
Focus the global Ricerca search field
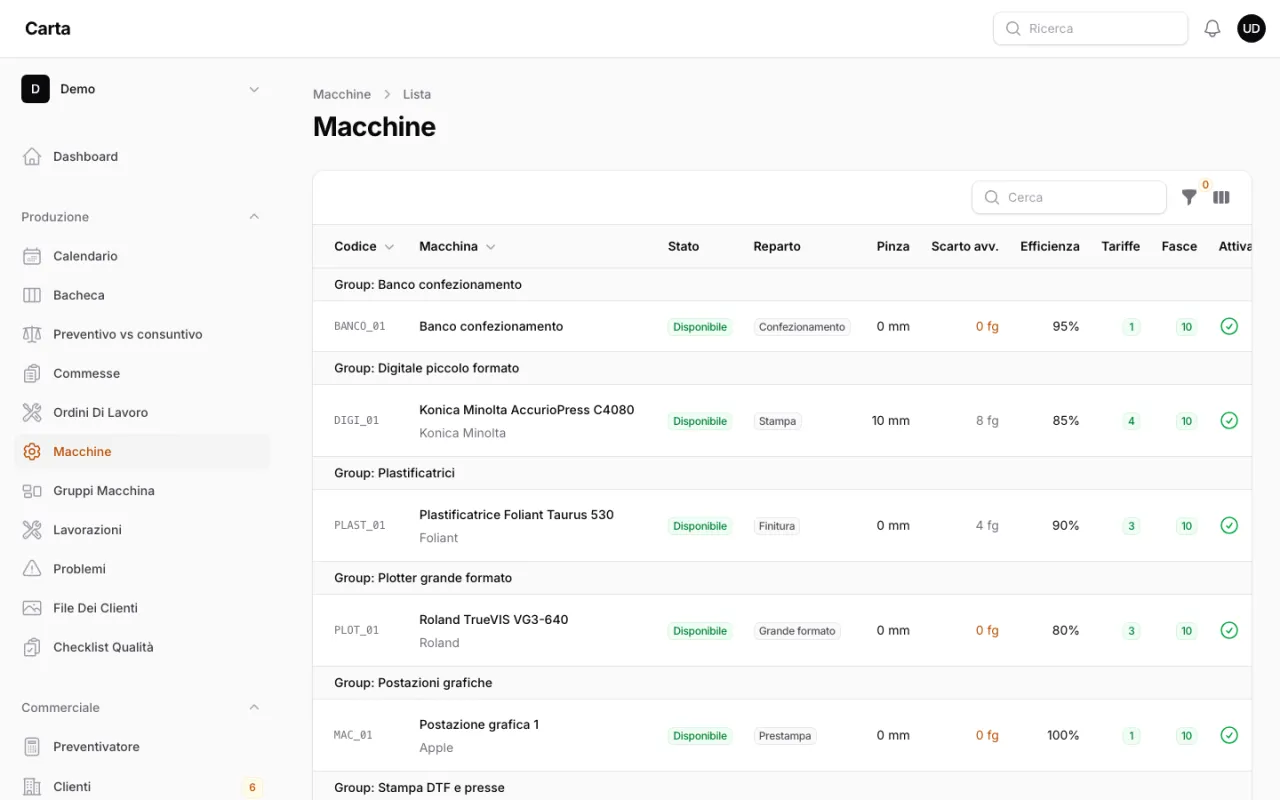(1090, 29)
